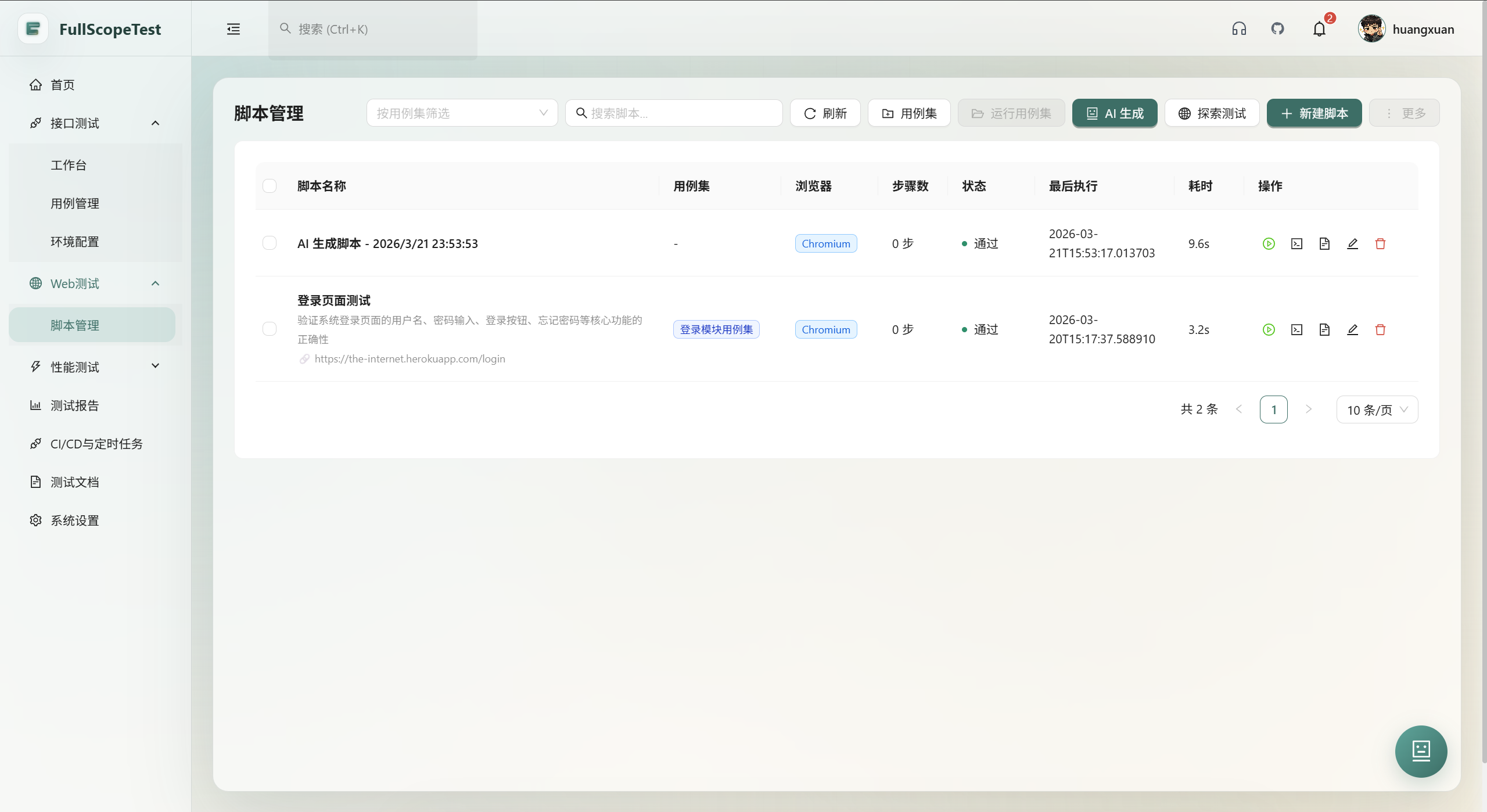The image size is (1487, 812).
Task: Click the global 搜索 (Ctrl+K) field
Action: [373, 29]
